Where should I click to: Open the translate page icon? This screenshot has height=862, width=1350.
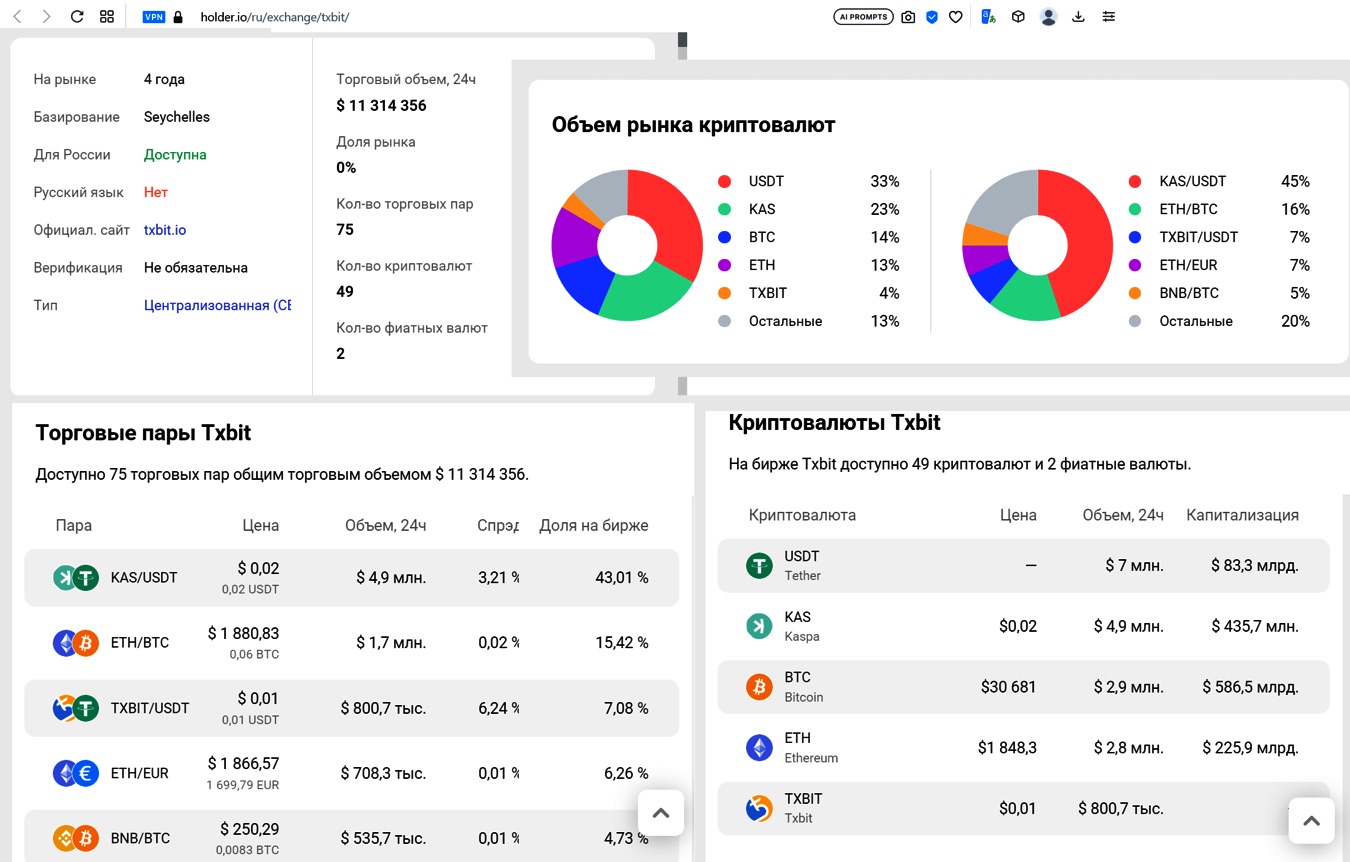[988, 17]
